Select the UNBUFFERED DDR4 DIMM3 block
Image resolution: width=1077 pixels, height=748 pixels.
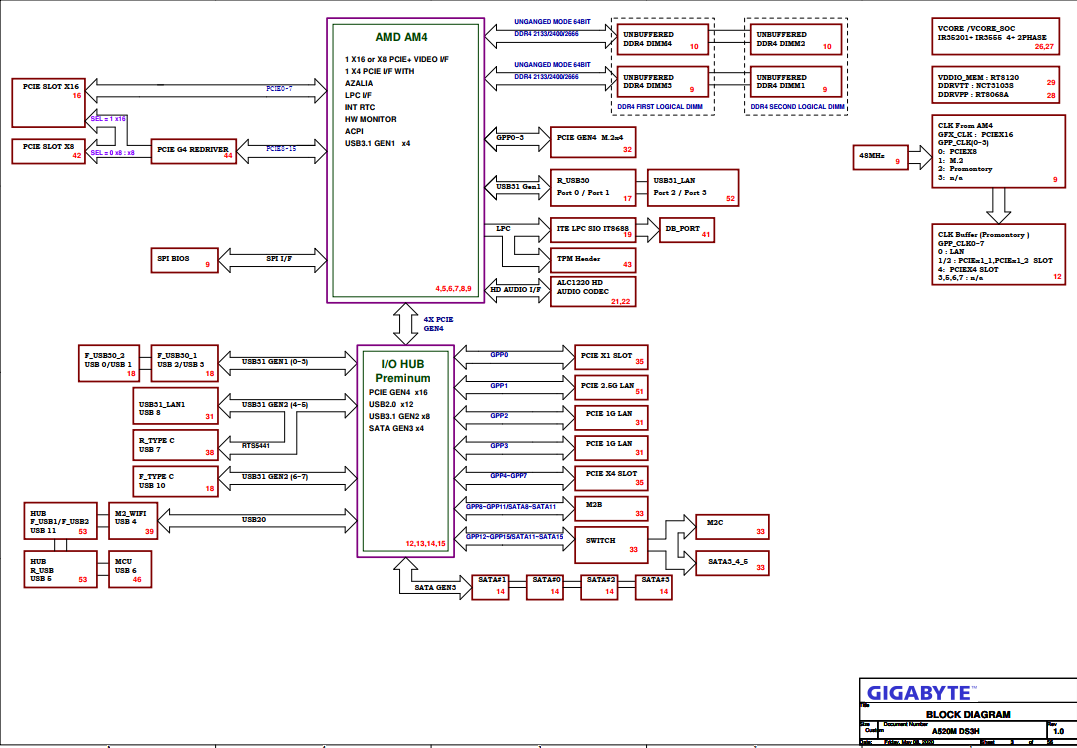pos(663,82)
